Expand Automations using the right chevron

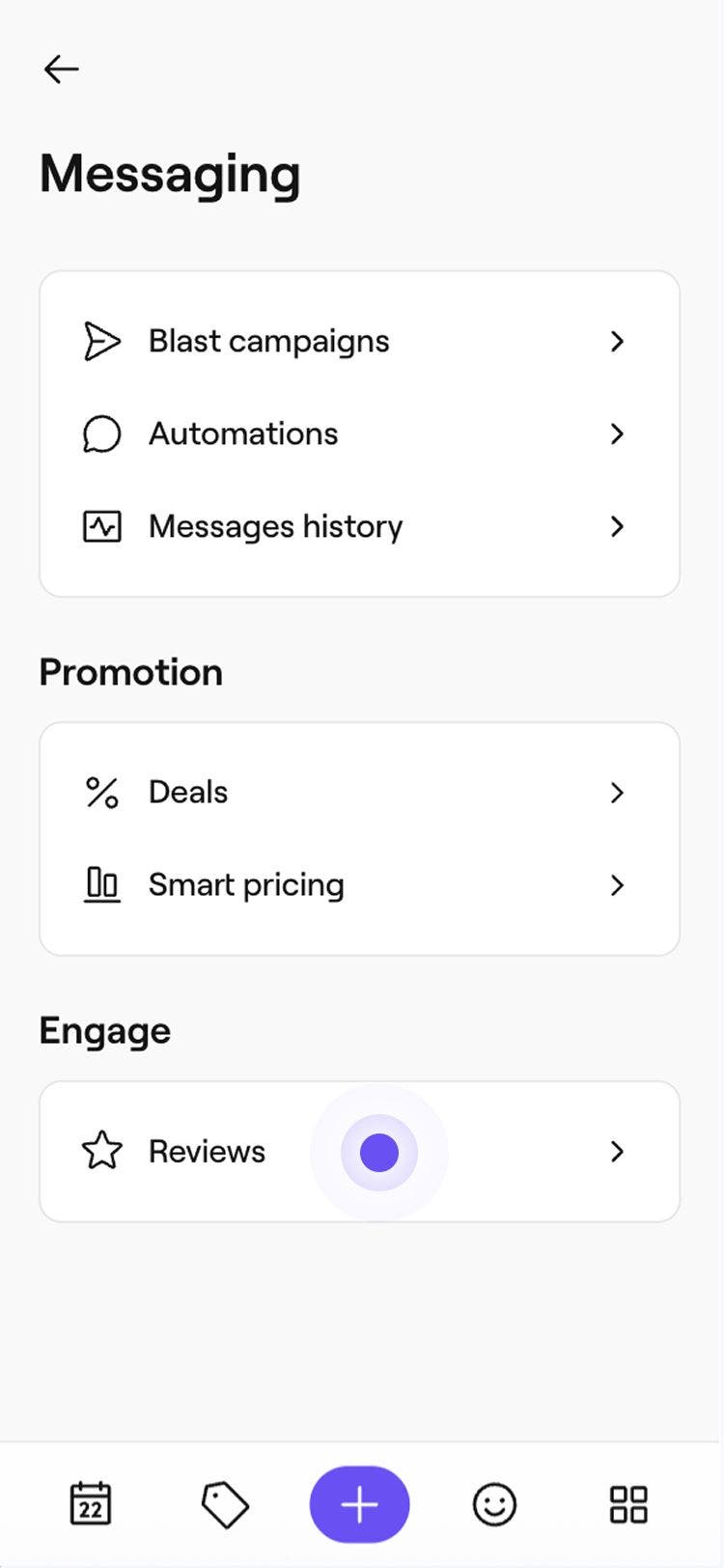tap(618, 434)
